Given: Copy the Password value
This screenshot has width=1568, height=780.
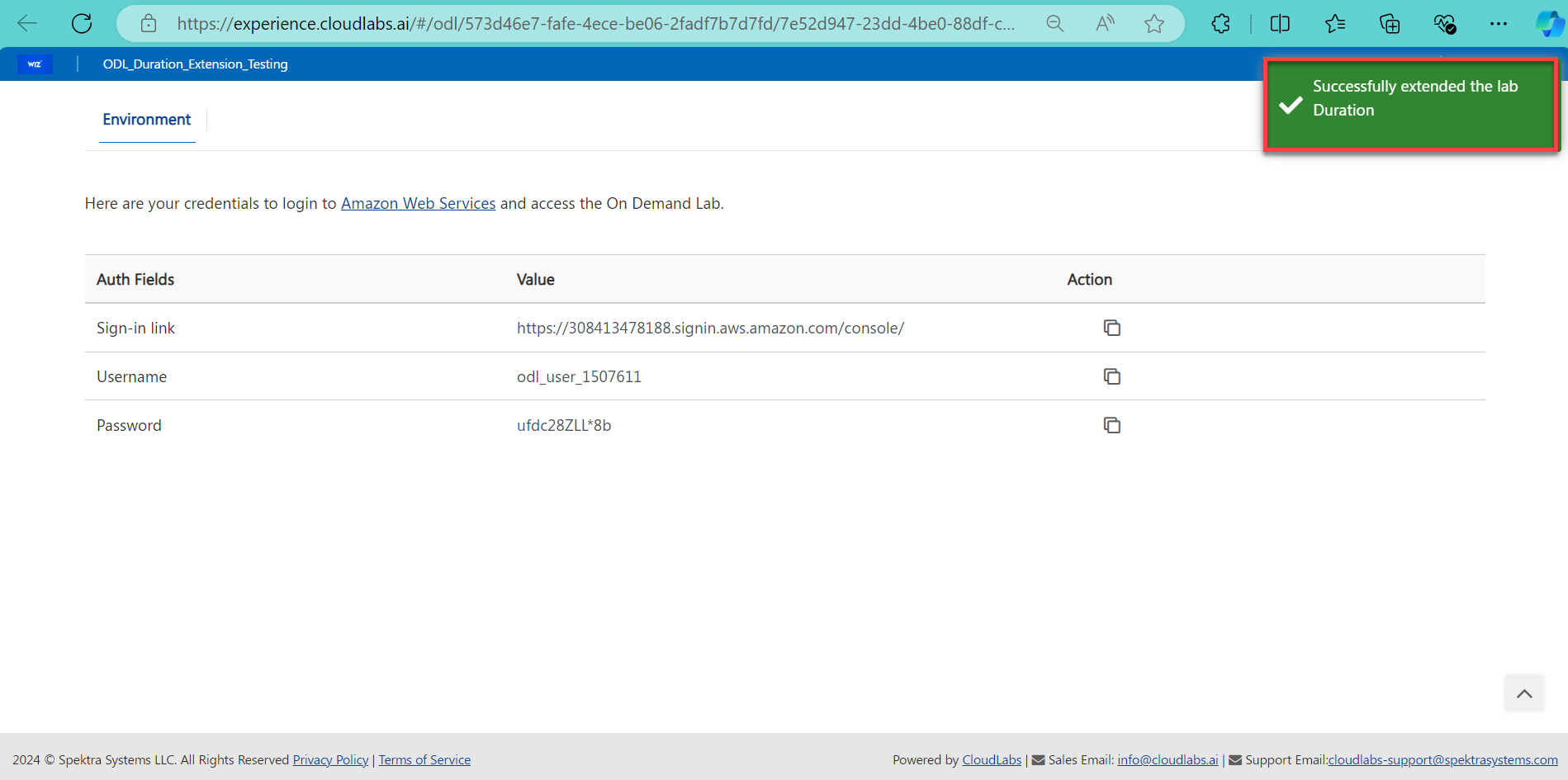Looking at the screenshot, I should [1112, 425].
